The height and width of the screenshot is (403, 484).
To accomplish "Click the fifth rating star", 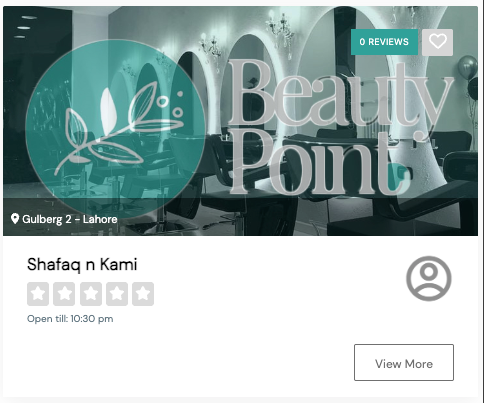I will [x=143, y=294].
